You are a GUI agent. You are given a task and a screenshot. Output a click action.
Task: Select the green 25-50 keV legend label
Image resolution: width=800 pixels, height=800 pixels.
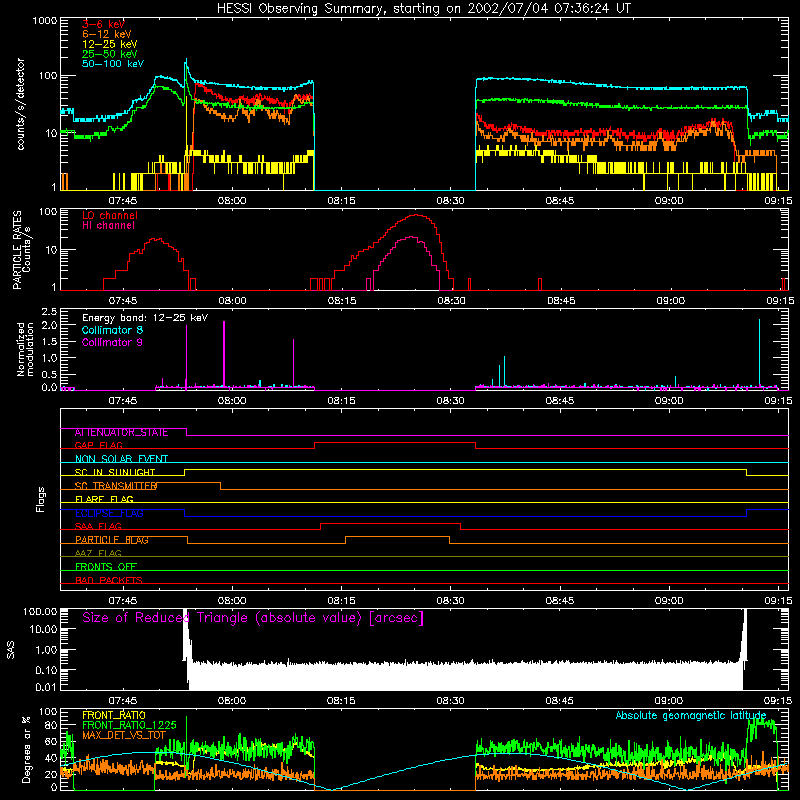click(x=110, y=54)
